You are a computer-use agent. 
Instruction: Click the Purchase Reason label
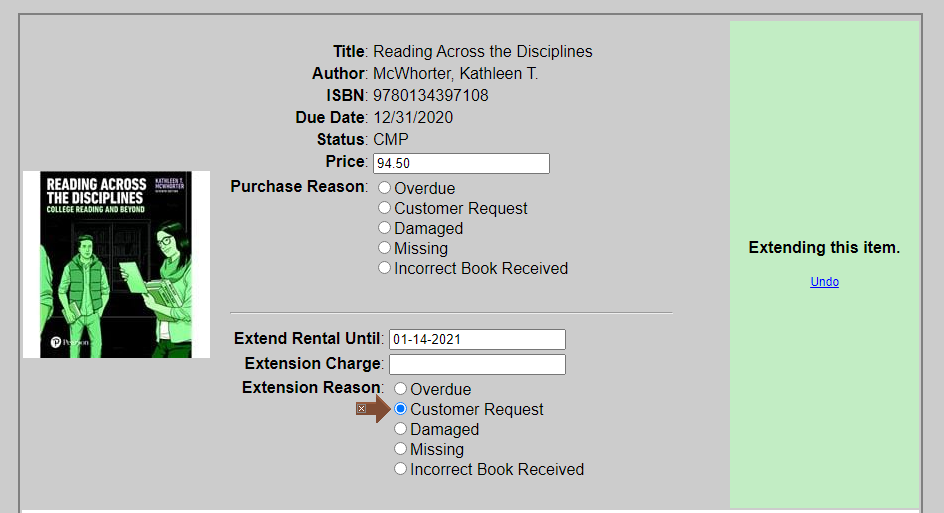(x=297, y=187)
